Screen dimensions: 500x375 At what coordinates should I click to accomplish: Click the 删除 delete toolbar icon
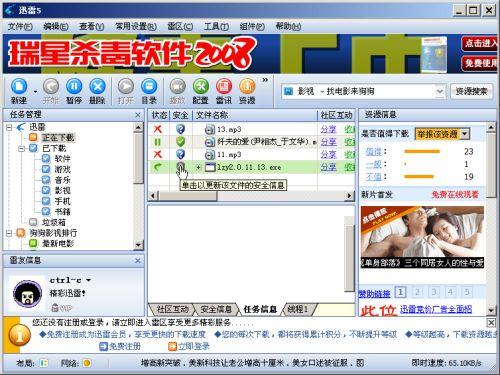point(97,91)
